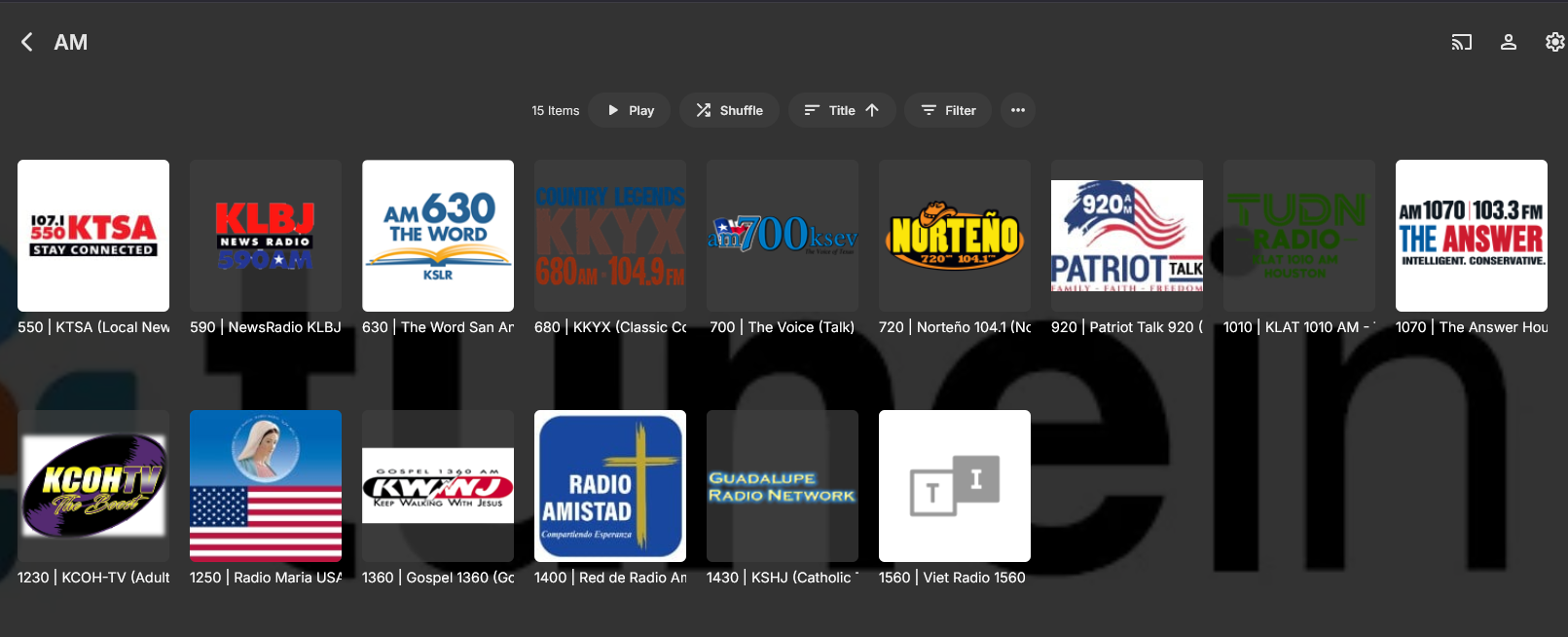The width and height of the screenshot is (1568, 637).
Task: Open the AM 700 KSEV logo
Action: pos(783,236)
